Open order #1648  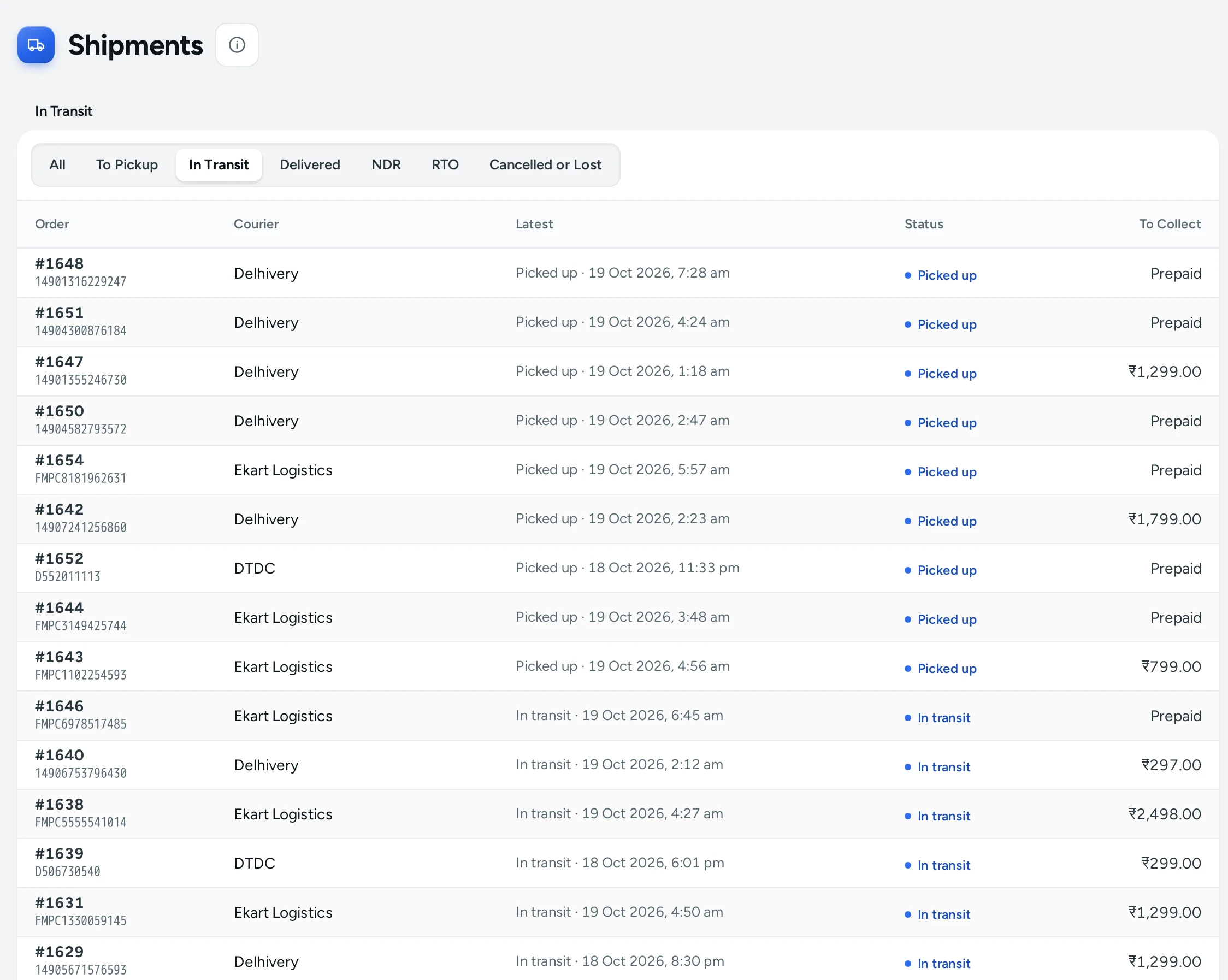click(x=59, y=264)
